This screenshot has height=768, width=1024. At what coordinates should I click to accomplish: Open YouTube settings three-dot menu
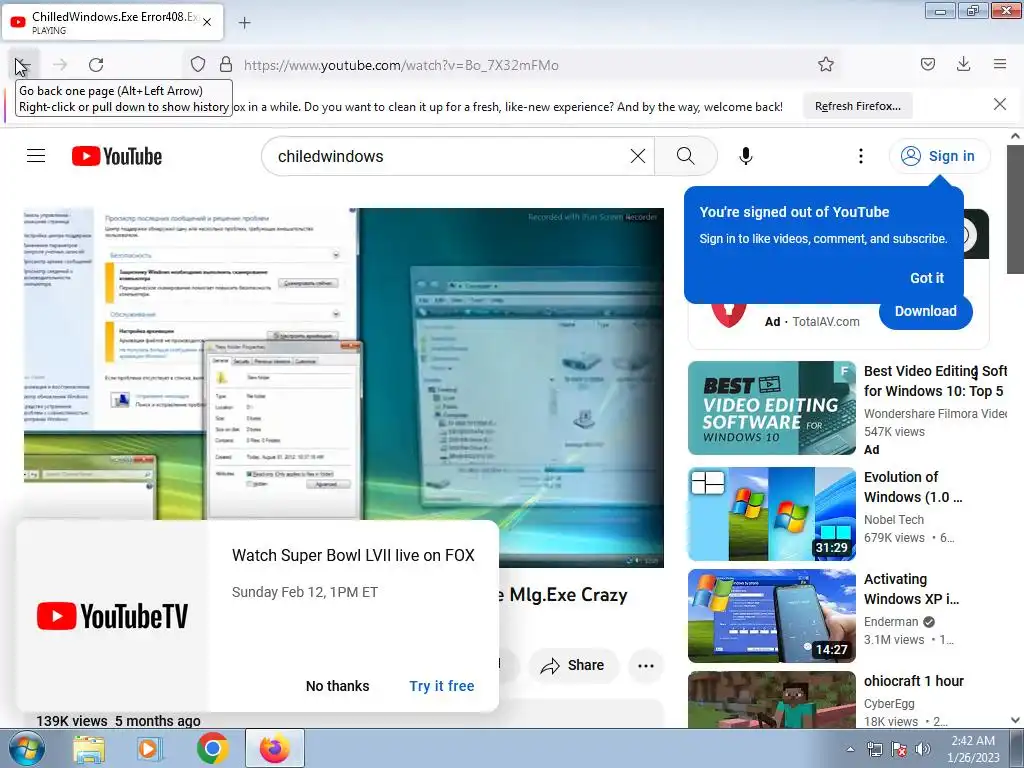coord(861,156)
